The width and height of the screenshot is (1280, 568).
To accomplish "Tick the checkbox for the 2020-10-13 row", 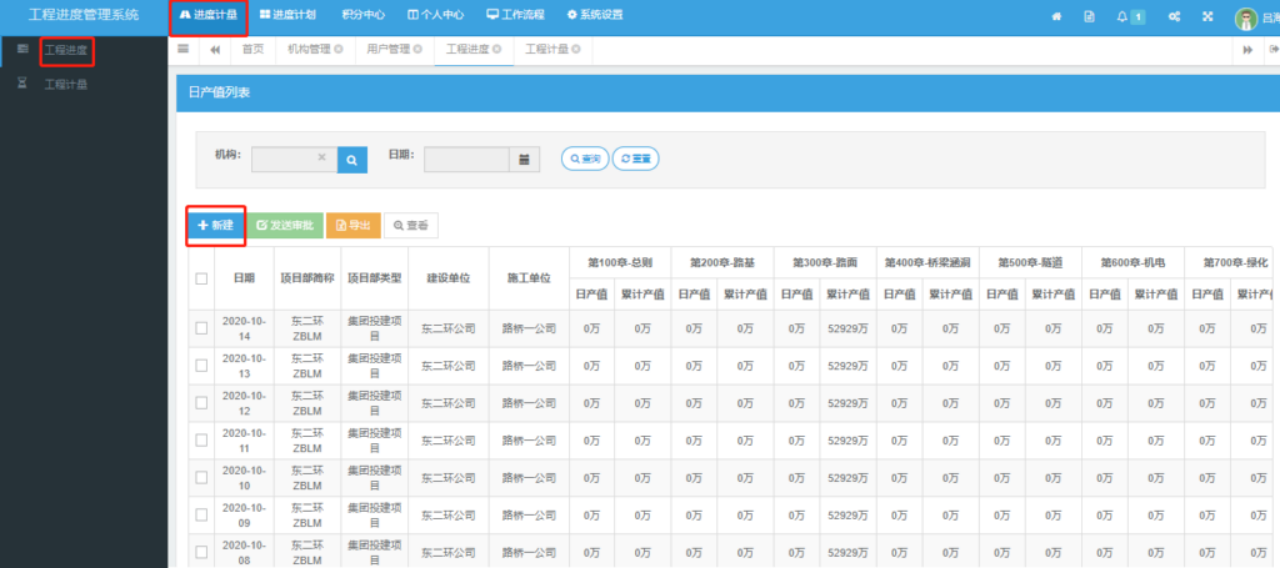I will 201,365.
